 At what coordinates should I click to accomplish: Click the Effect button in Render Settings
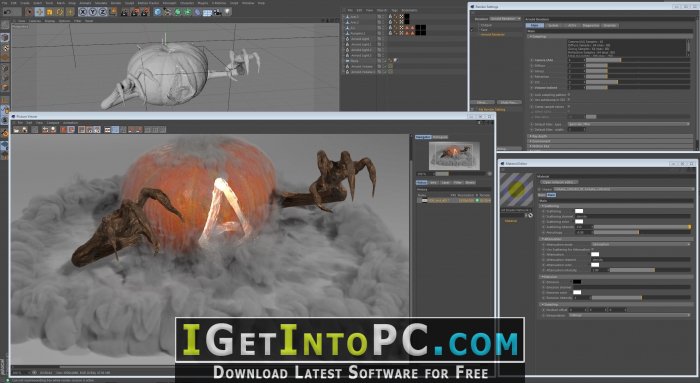pyautogui.click(x=482, y=102)
